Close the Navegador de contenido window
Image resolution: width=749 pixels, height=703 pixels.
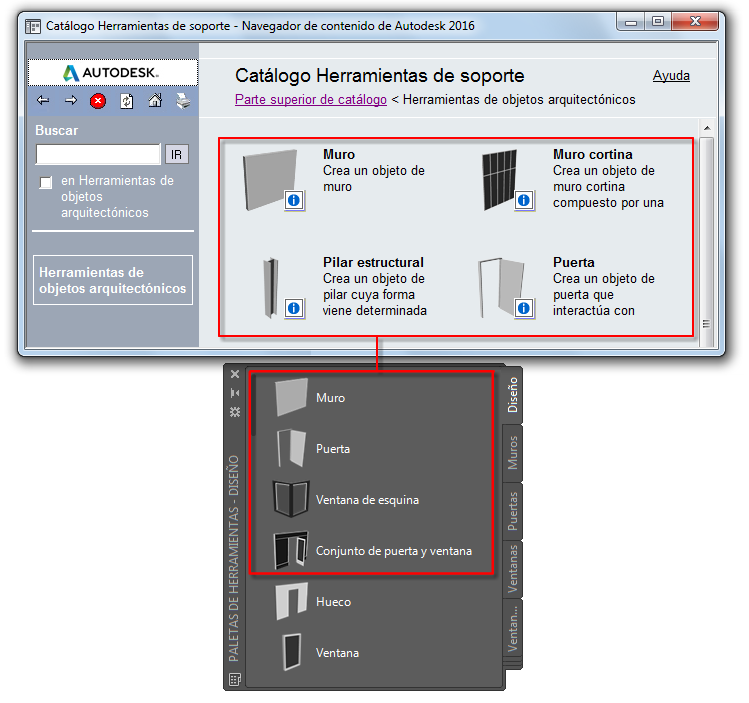click(x=695, y=21)
